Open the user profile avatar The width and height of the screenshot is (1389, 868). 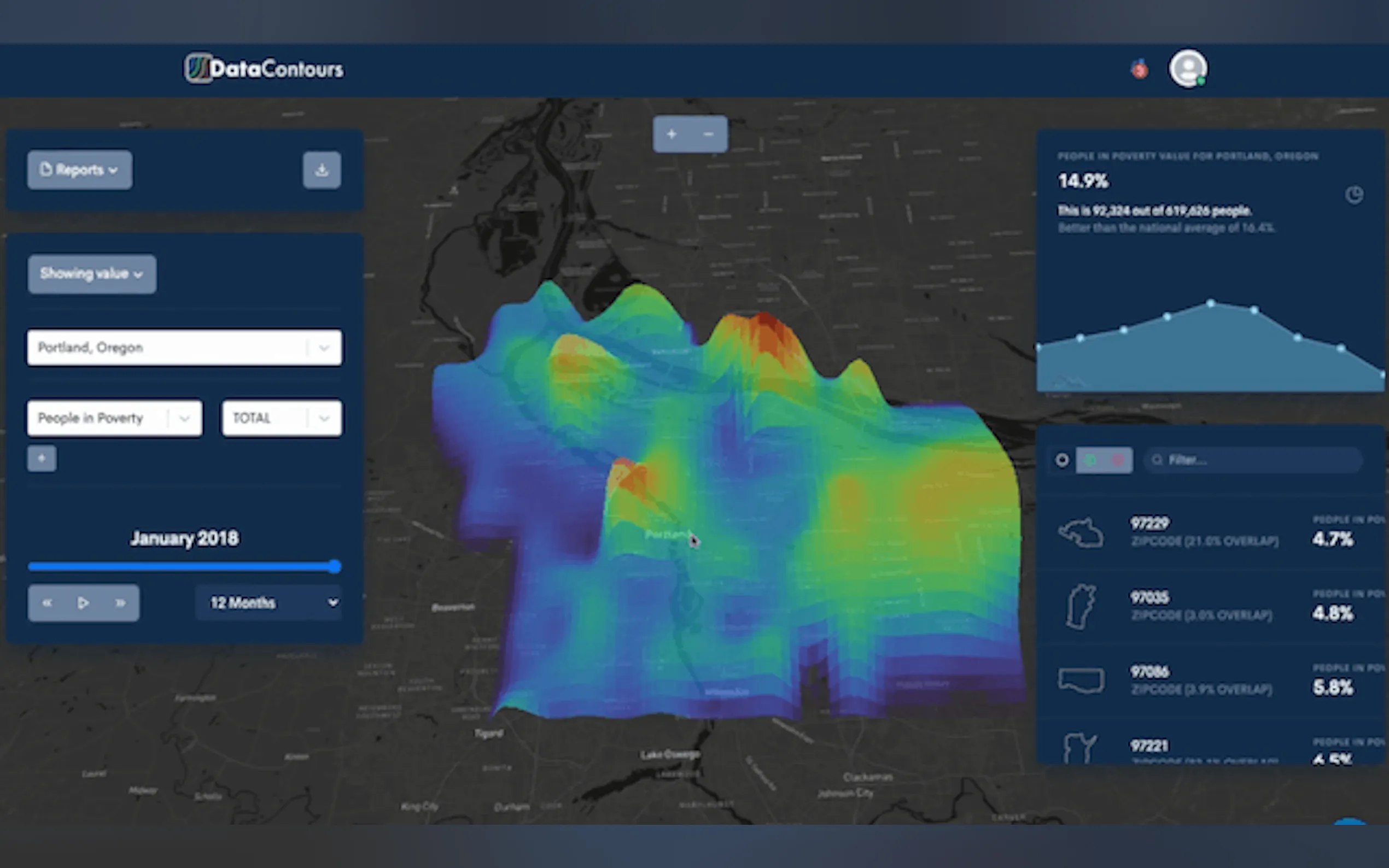click(x=1187, y=69)
